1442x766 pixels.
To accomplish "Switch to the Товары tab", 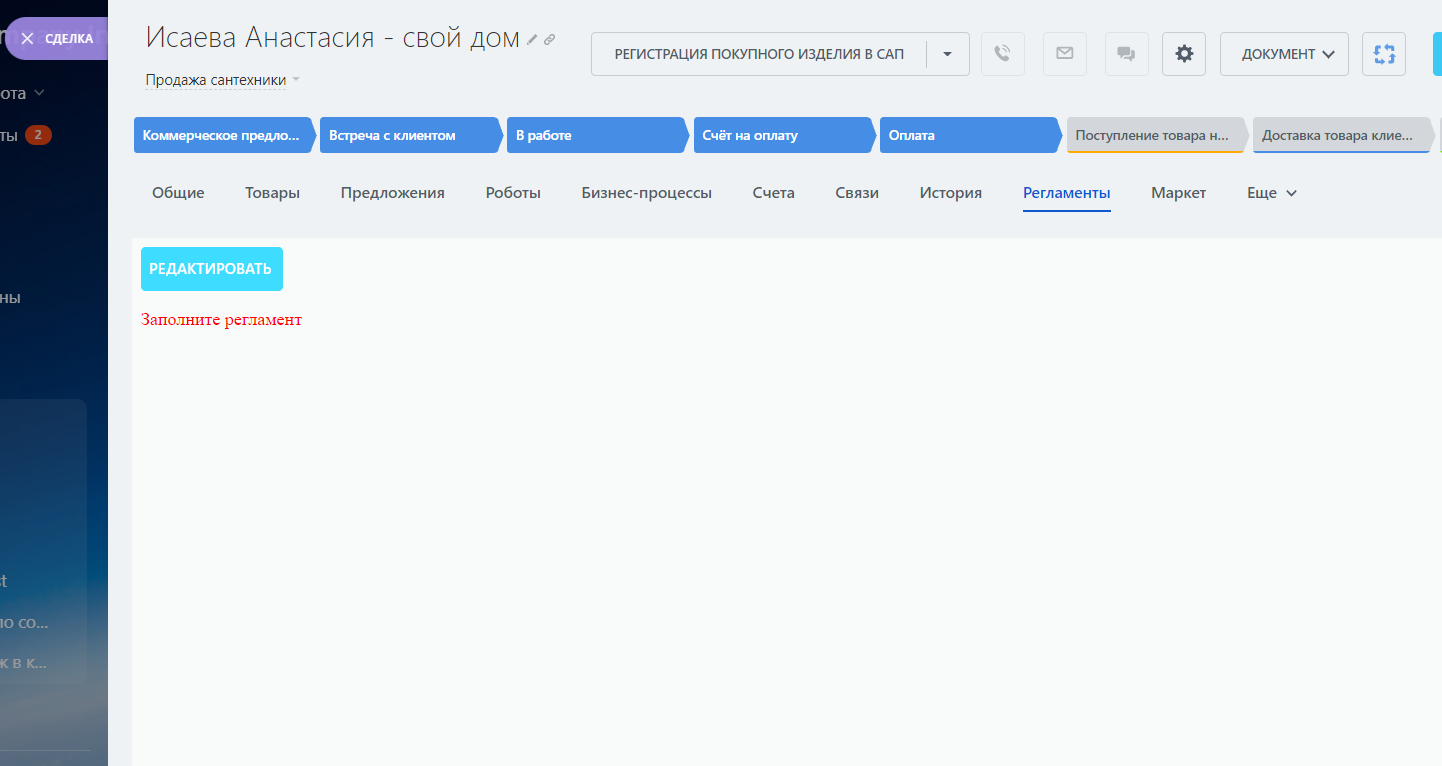I will (272, 193).
